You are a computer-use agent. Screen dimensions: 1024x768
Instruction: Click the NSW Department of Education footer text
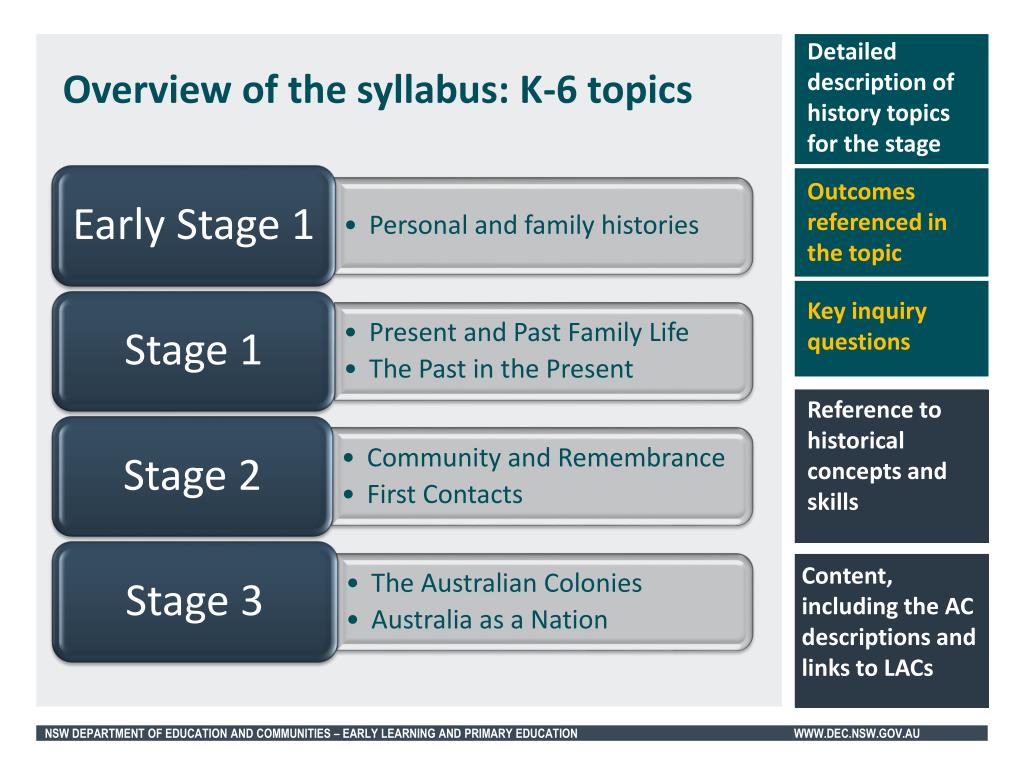click(311, 733)
